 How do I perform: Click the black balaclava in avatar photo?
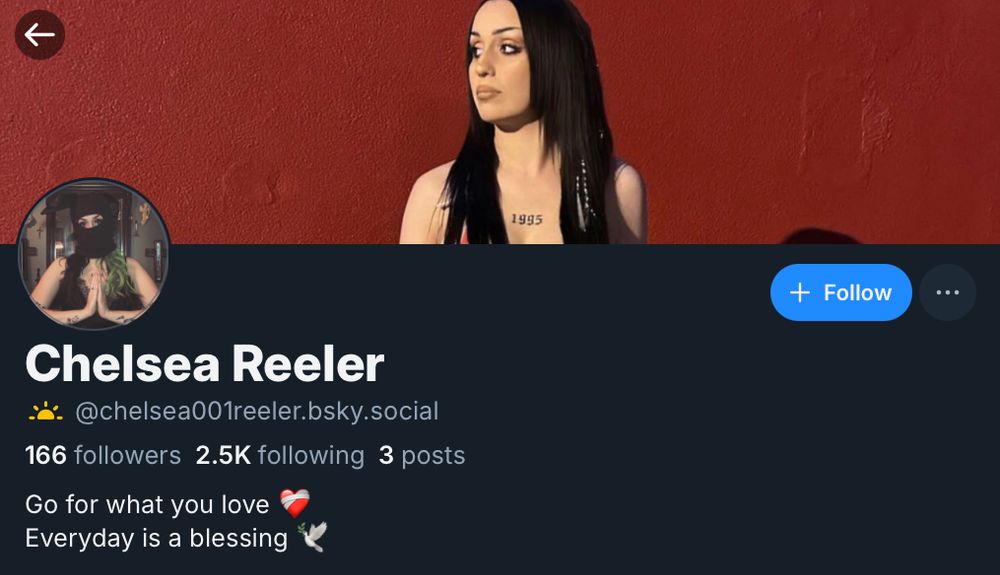pos(93,227)
